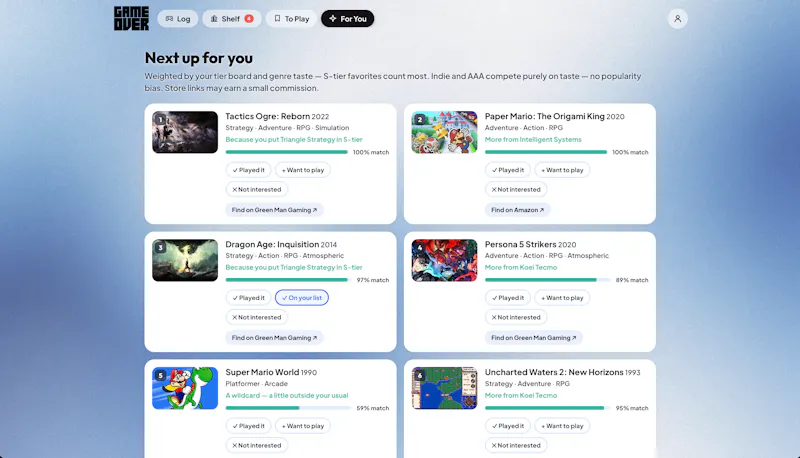
Task: Mark Paper Mario as Not interested
Action: [x=516, y=189]
